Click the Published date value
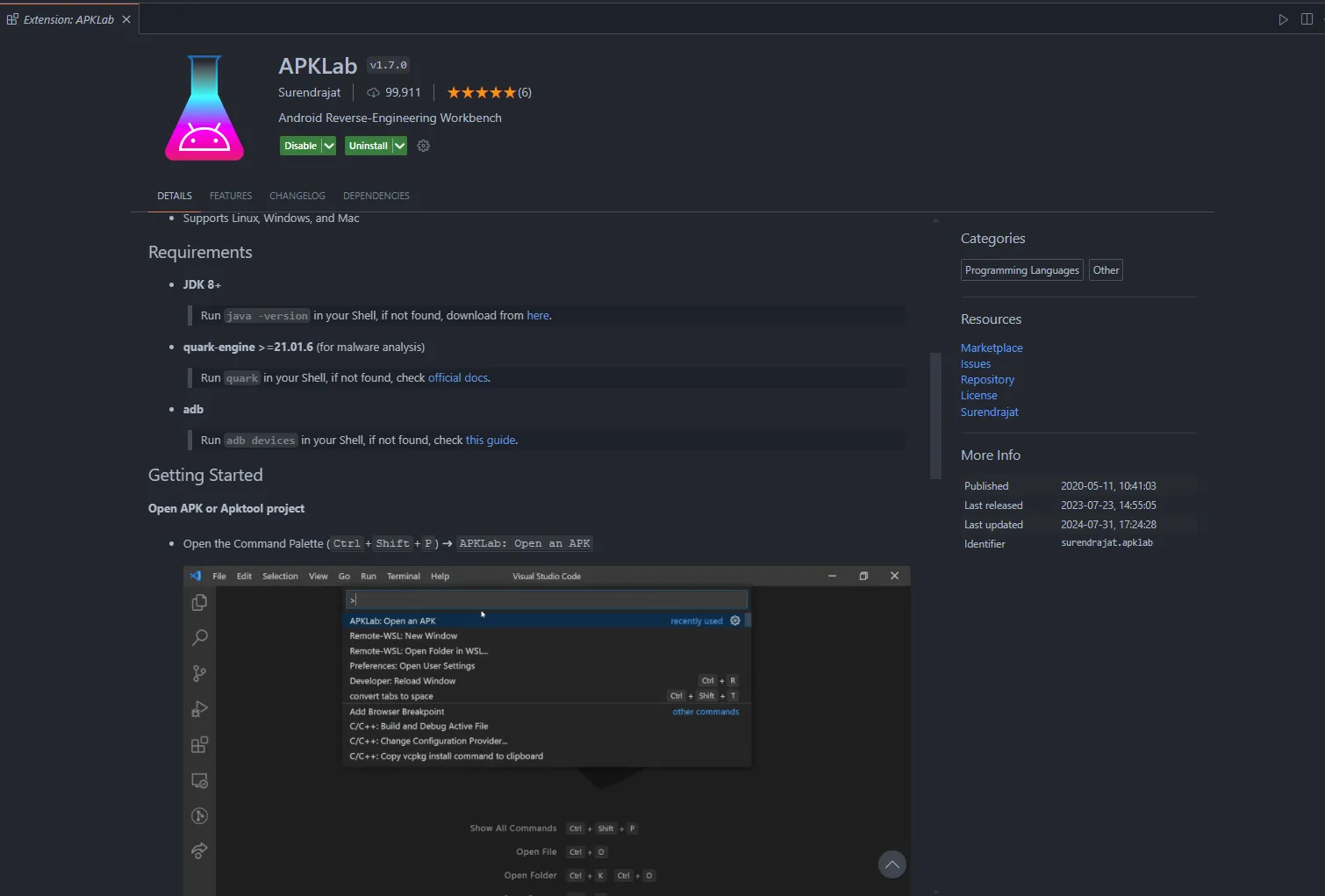Viewport: 1325px width, 896px height. pyautogui.click(x=1108, y=486)
